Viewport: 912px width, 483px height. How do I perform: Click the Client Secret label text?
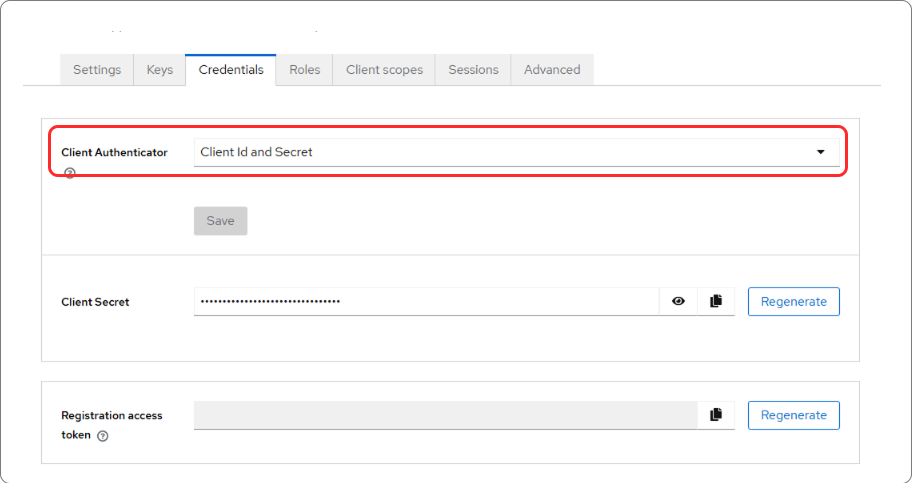click(x=95, y=302)
